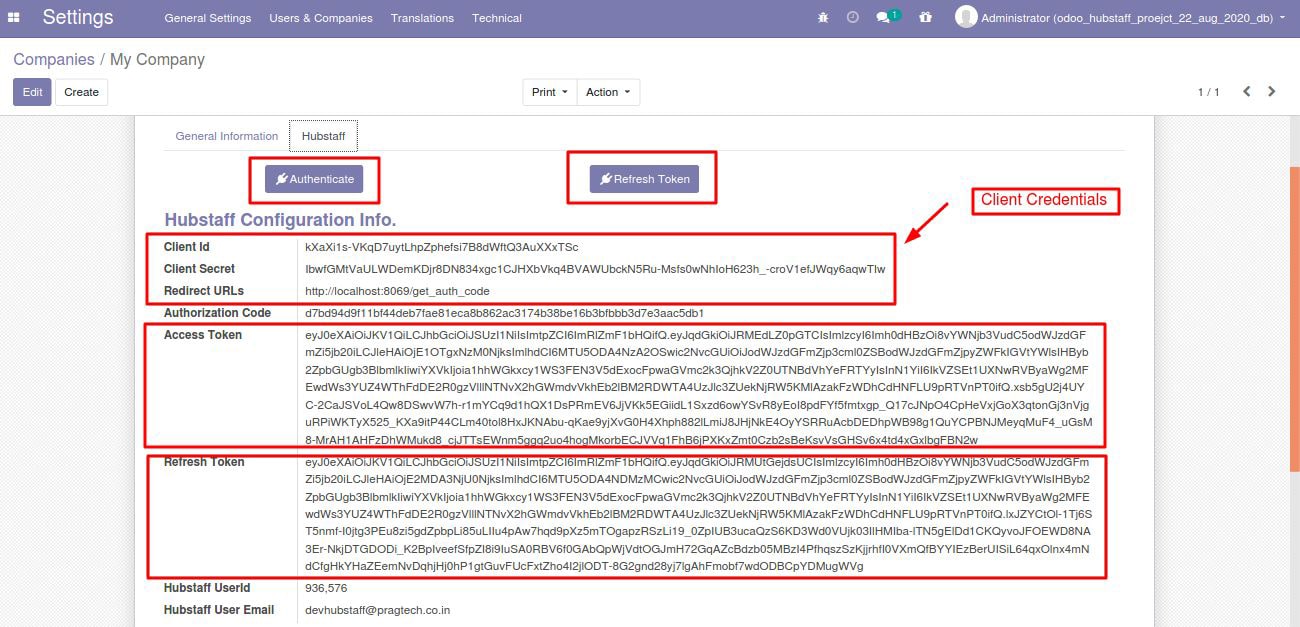The width and height of the screenshot is (1300, 627).
Task: Go to the next record arrow
Action: (x=1272, y=91)
